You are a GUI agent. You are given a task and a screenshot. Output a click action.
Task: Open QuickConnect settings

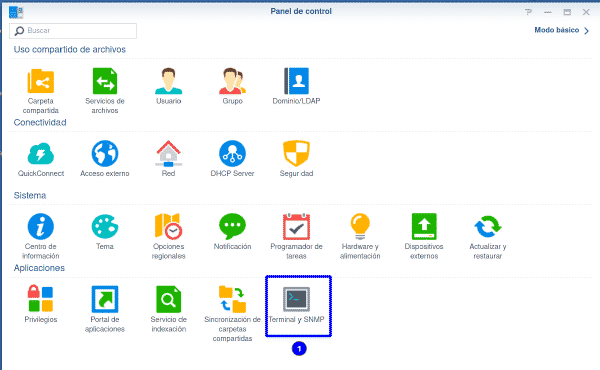point(41,159)
